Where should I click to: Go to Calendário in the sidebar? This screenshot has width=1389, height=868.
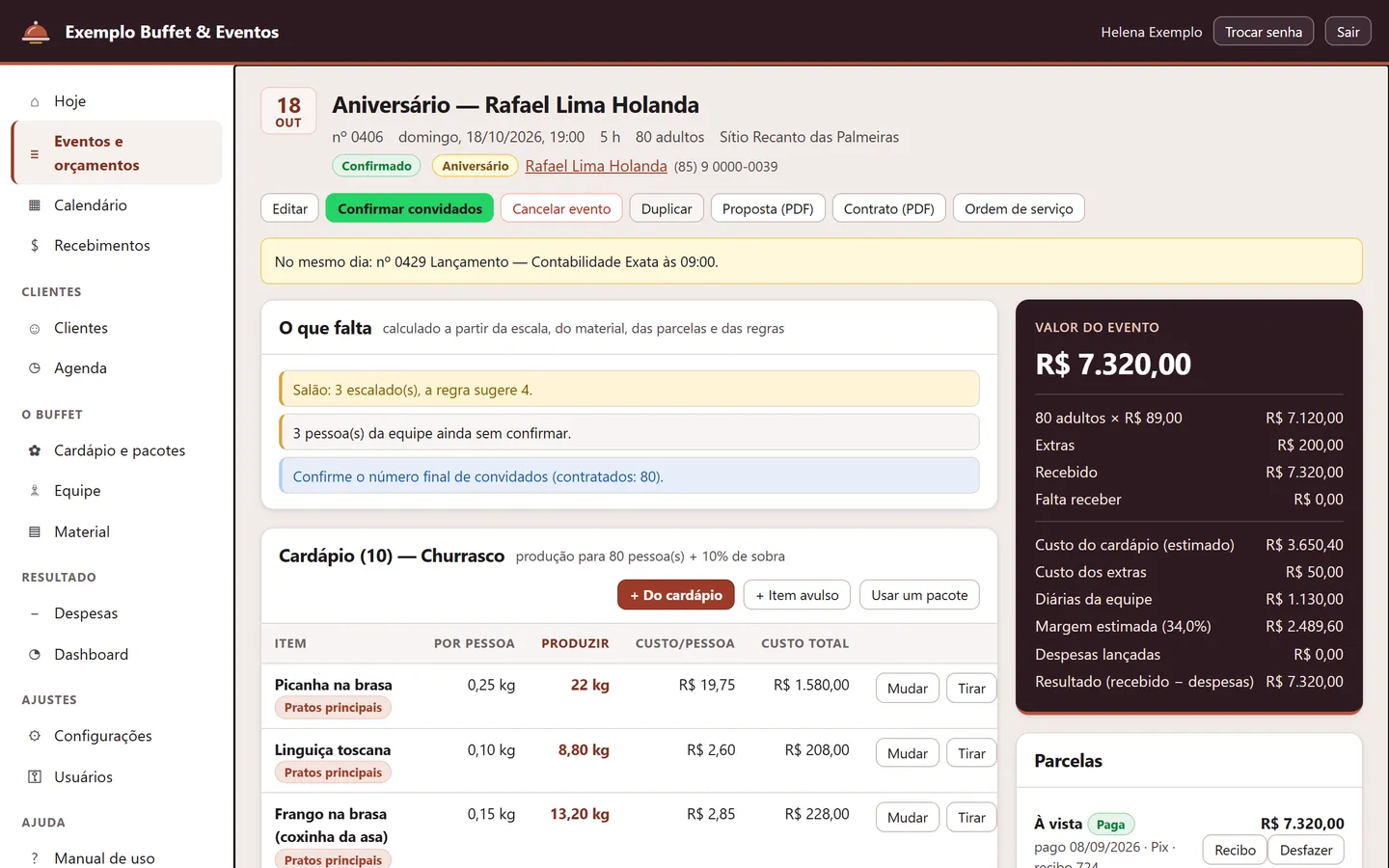[x=117, y=205]
